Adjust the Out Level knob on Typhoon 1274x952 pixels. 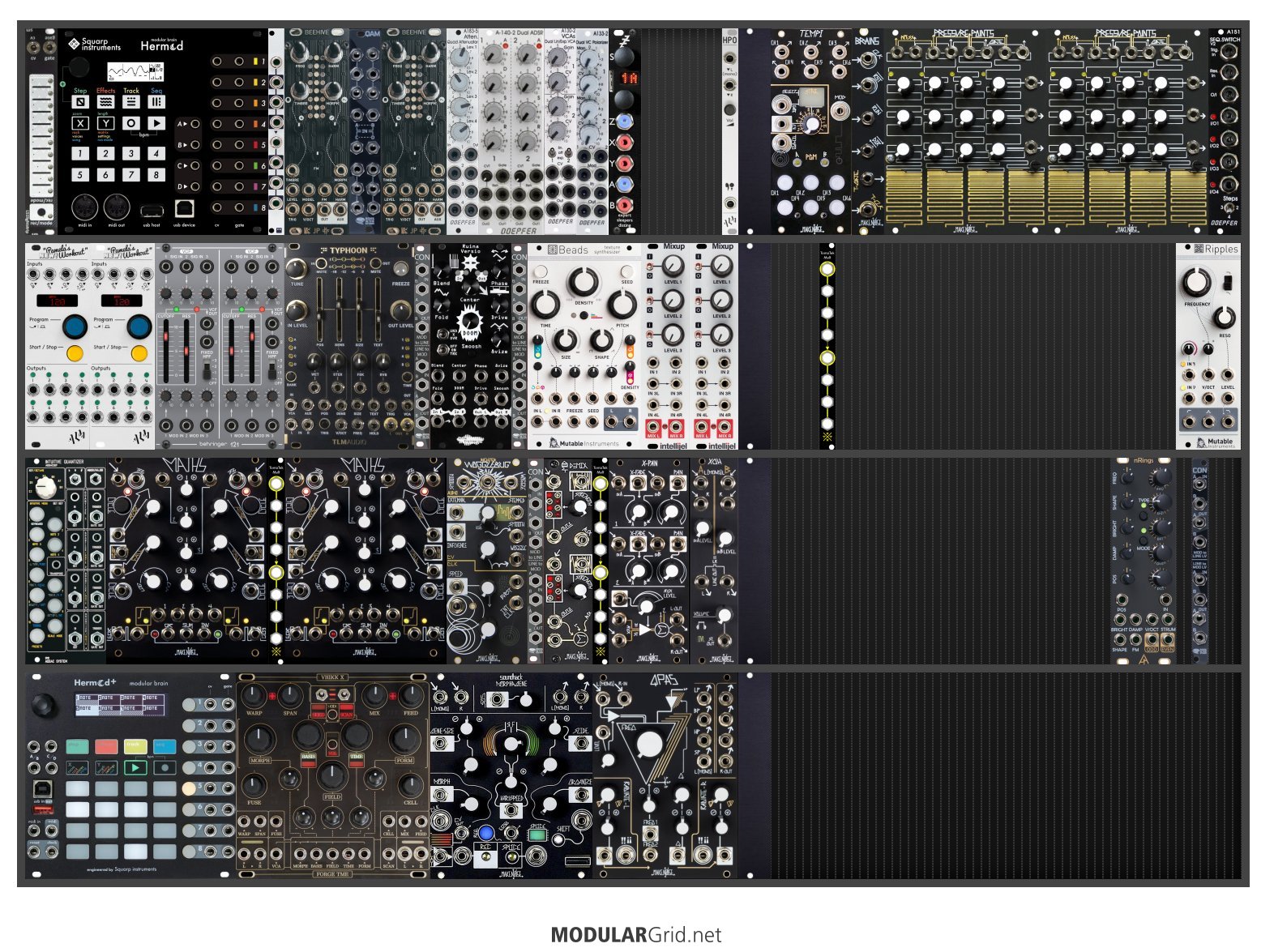pyautogui.click(x=400, y=311)
